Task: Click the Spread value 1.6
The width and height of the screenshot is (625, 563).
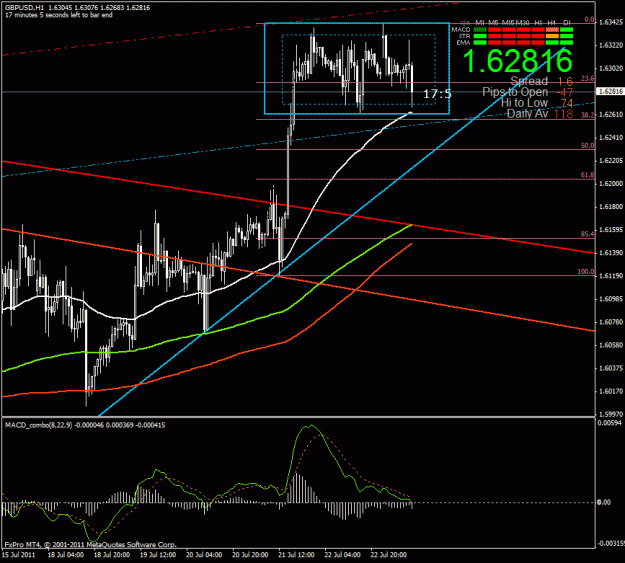Action: pos(565,82)
